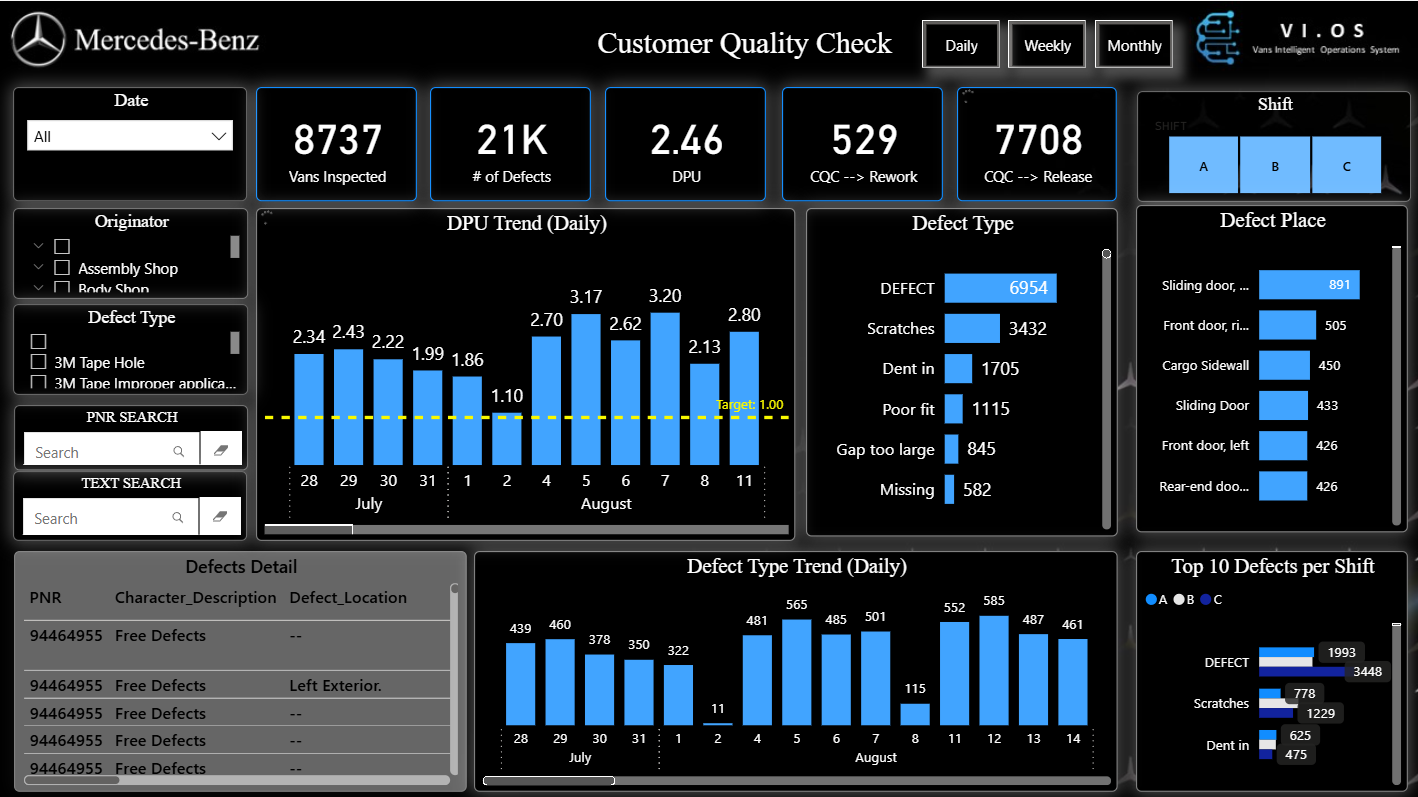Viewport: 1418px width, 797px height.
Task: Check the Assembly Shop checkbox
Action: (x=62, y=267)
